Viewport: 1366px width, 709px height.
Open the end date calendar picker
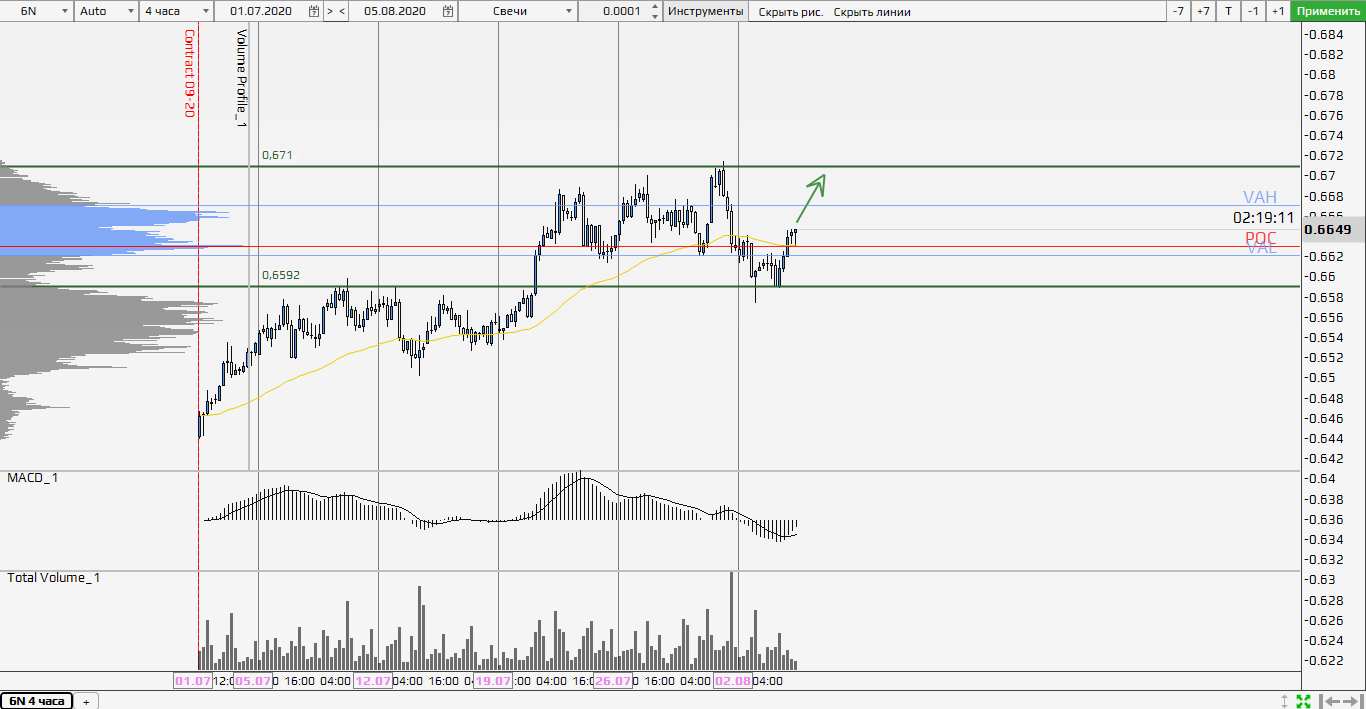[449, 11]
